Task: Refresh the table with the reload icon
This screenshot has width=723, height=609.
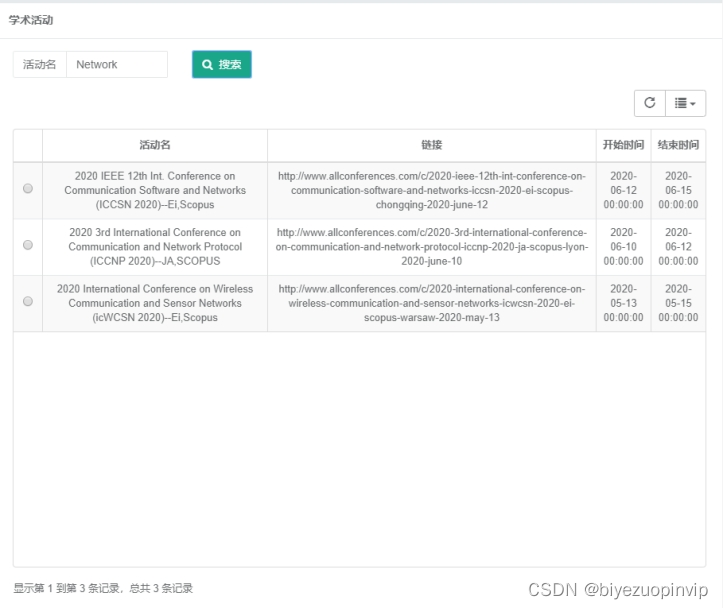Action: click(650, 103)
